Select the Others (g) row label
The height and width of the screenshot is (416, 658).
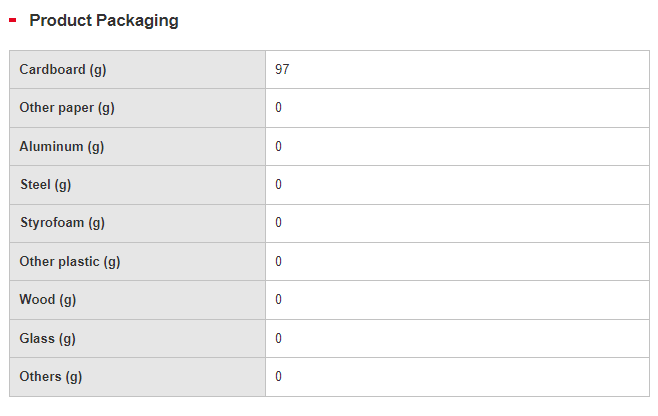pyautogui.click(x=51, y=377)
